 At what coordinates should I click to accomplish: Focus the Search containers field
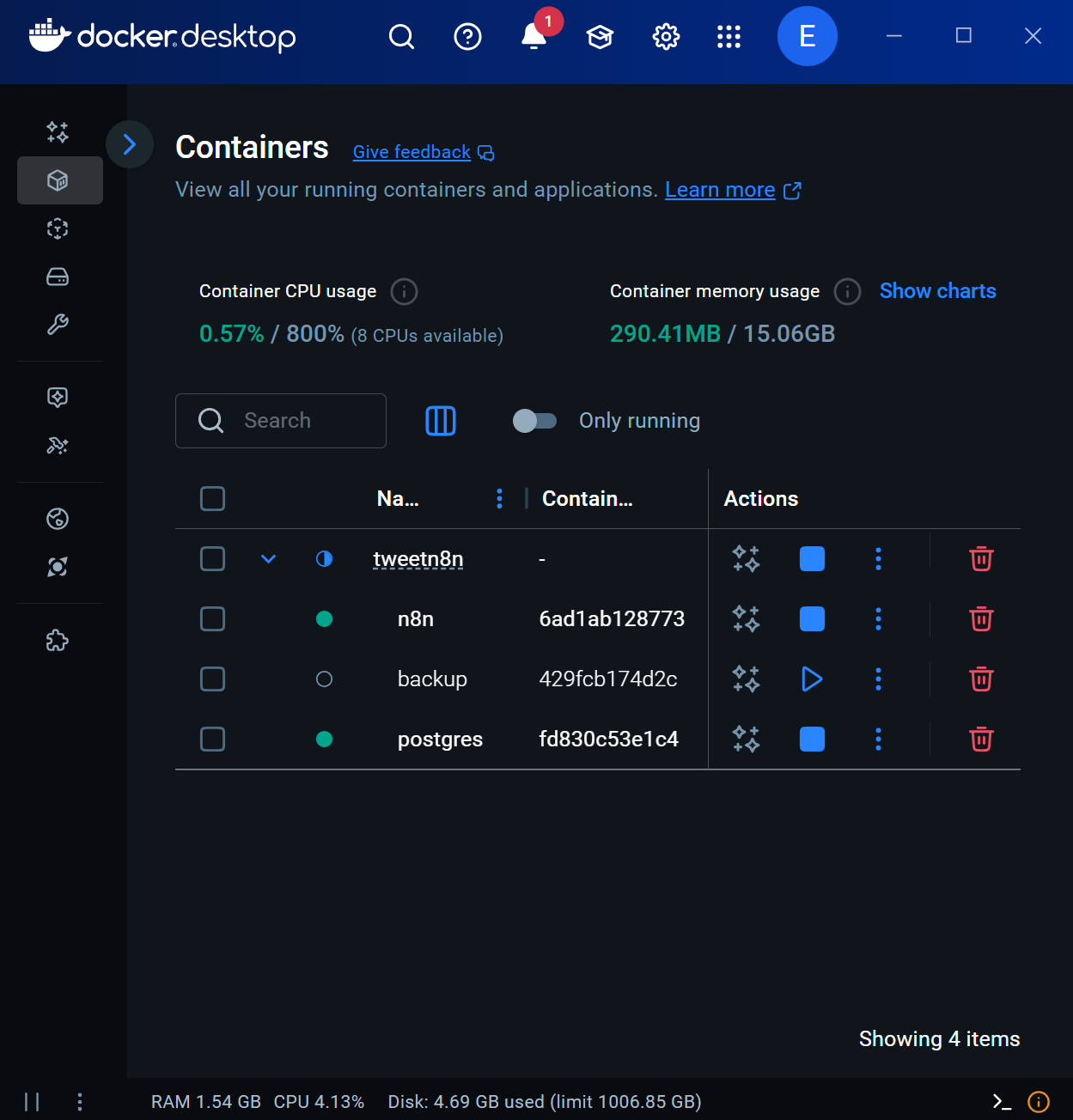pyautogui.click(x=281, y=421)
